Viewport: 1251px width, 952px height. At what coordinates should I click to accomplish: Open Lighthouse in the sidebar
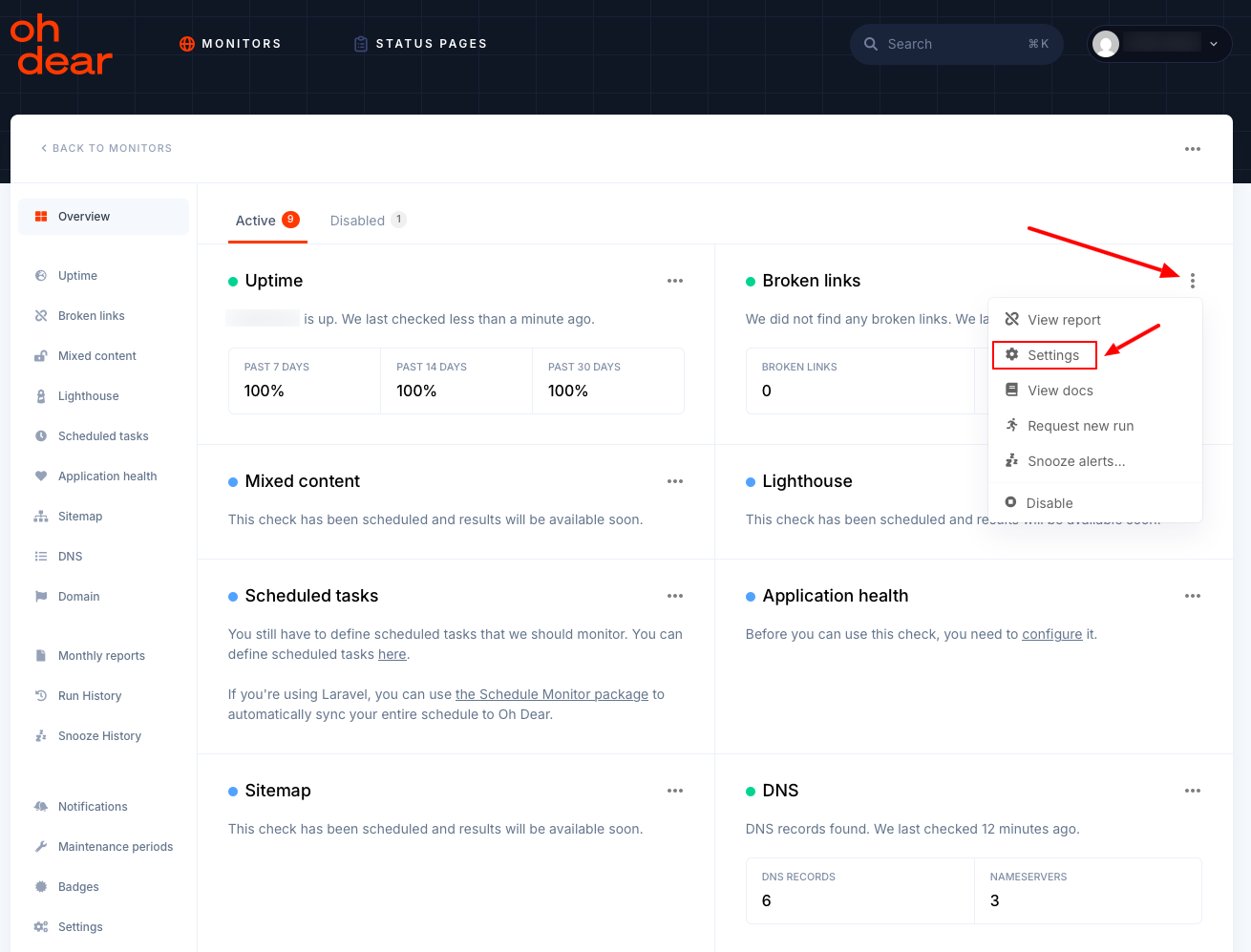88,396
